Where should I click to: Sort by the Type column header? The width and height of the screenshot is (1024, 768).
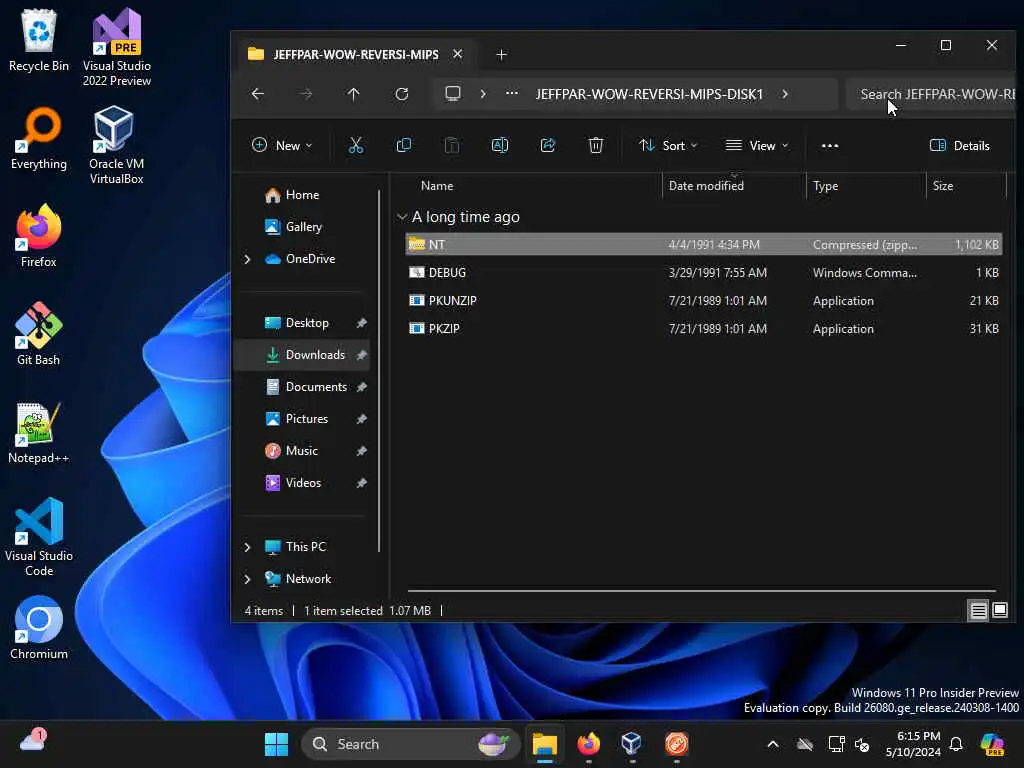(866, 186)
